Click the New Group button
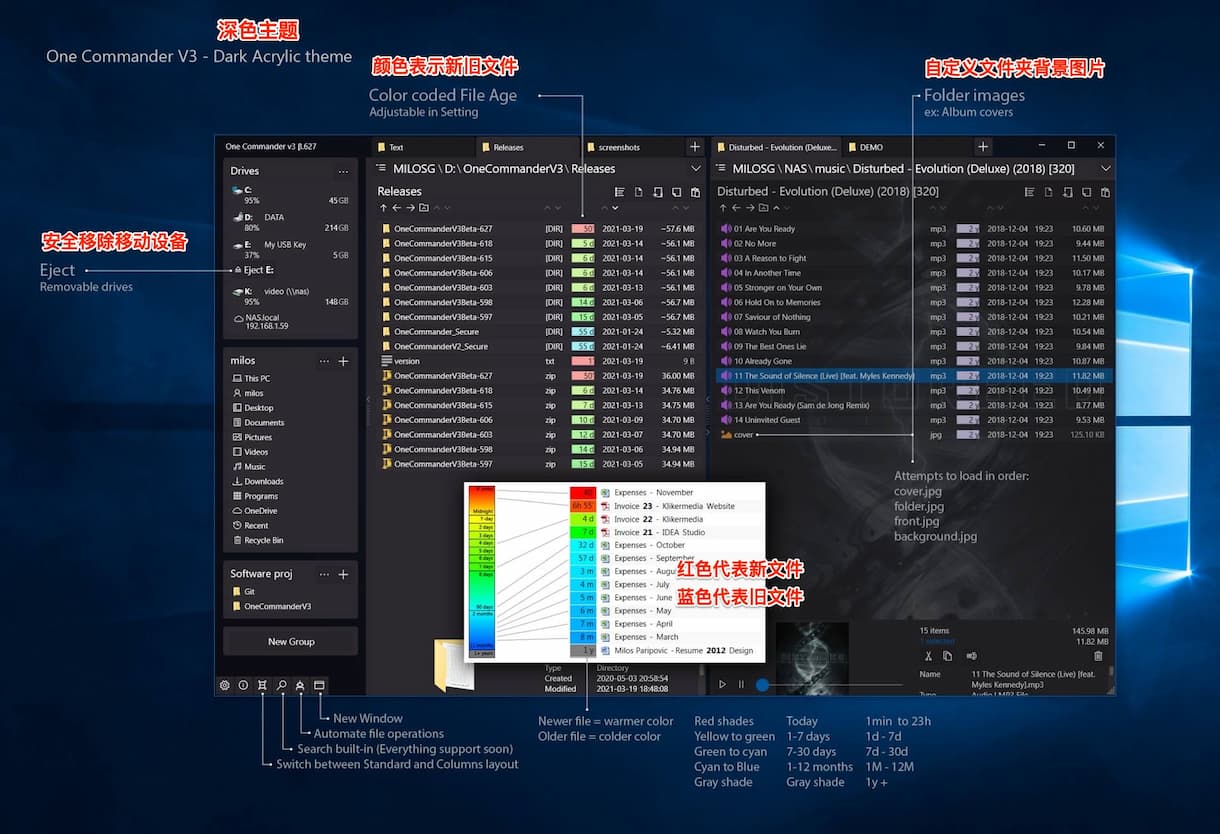Viewport: 1220px width, 834px height. tap(290, 641)
